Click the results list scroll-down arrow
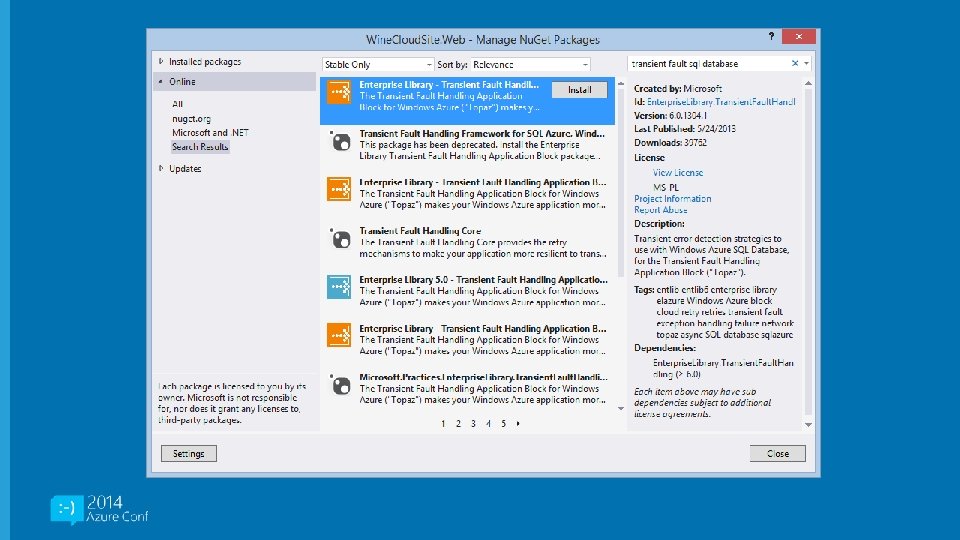Screen dimensions: 960x540 621,408
